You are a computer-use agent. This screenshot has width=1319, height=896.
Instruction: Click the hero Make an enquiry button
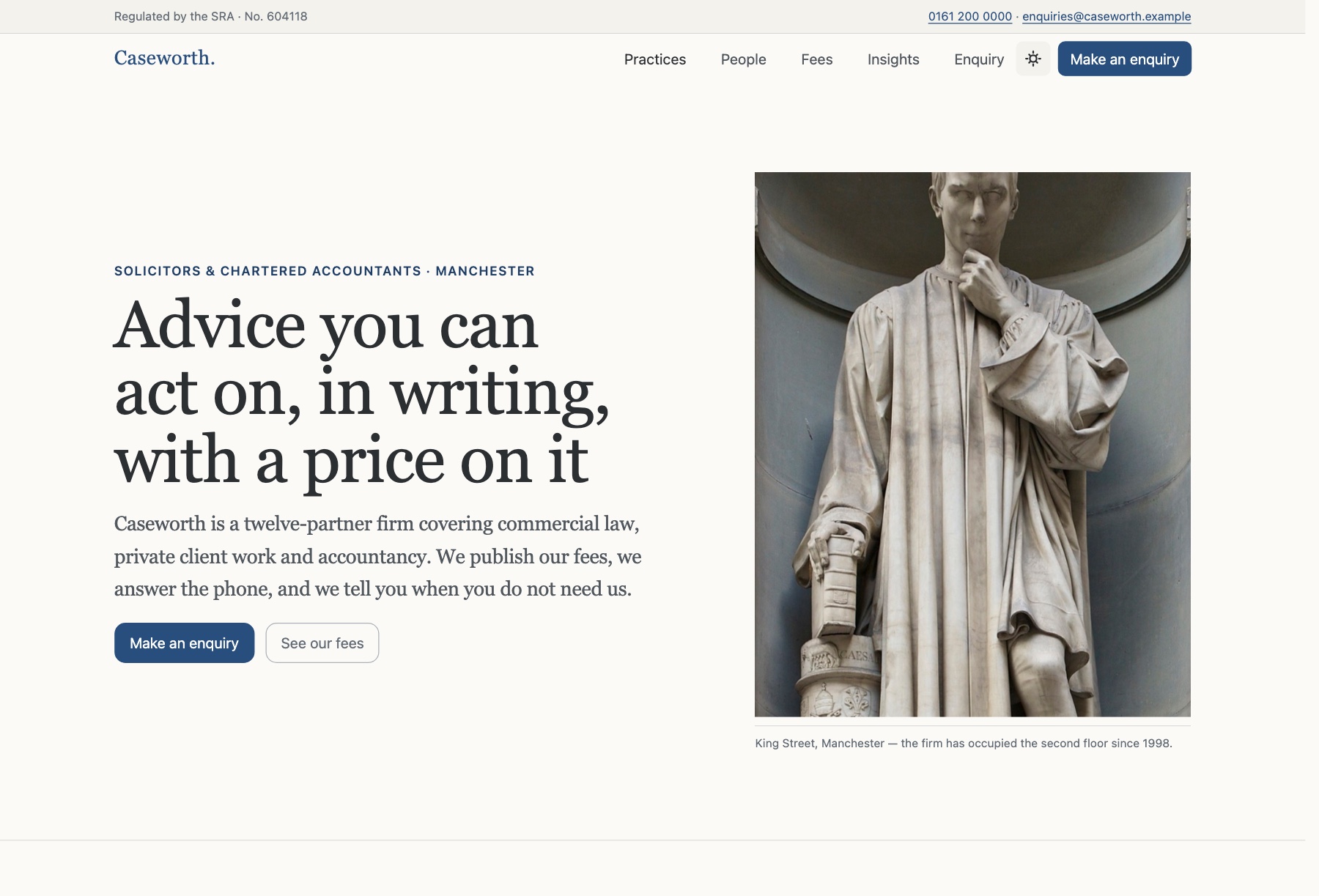point(184,643)
